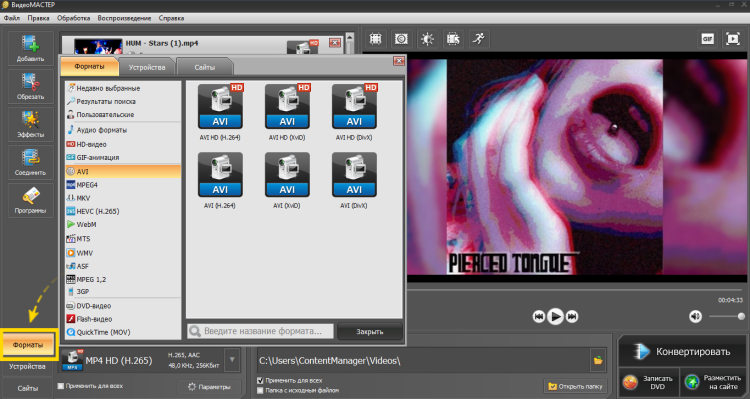Viewport: 750px width, 399px height.
Task: Open the Программы icon in sidebar
Action: [30, 200]
